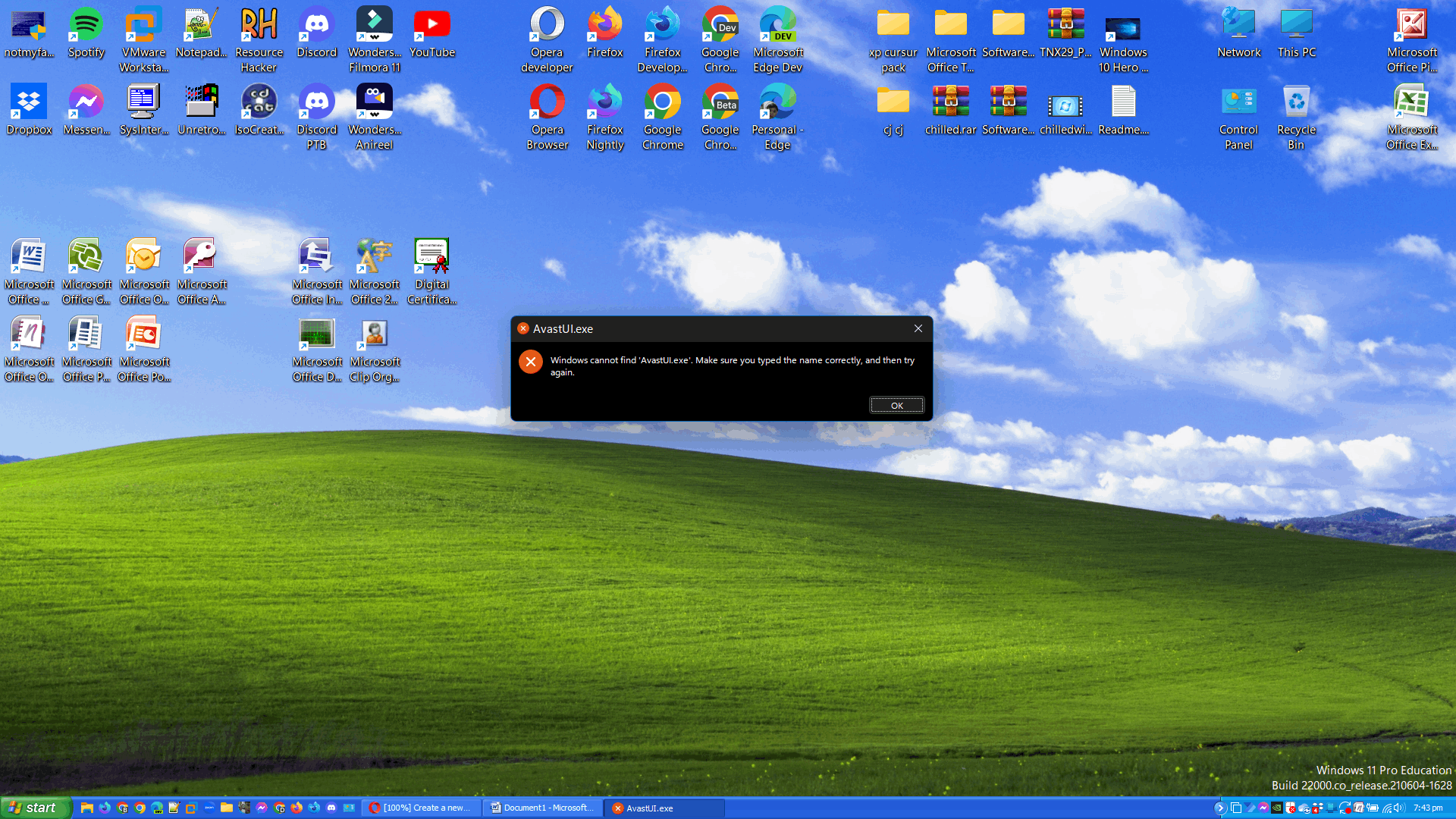This screenshot has height=819, width=1456.
Task: Select the Readme text file
Action: [1124, 110]
